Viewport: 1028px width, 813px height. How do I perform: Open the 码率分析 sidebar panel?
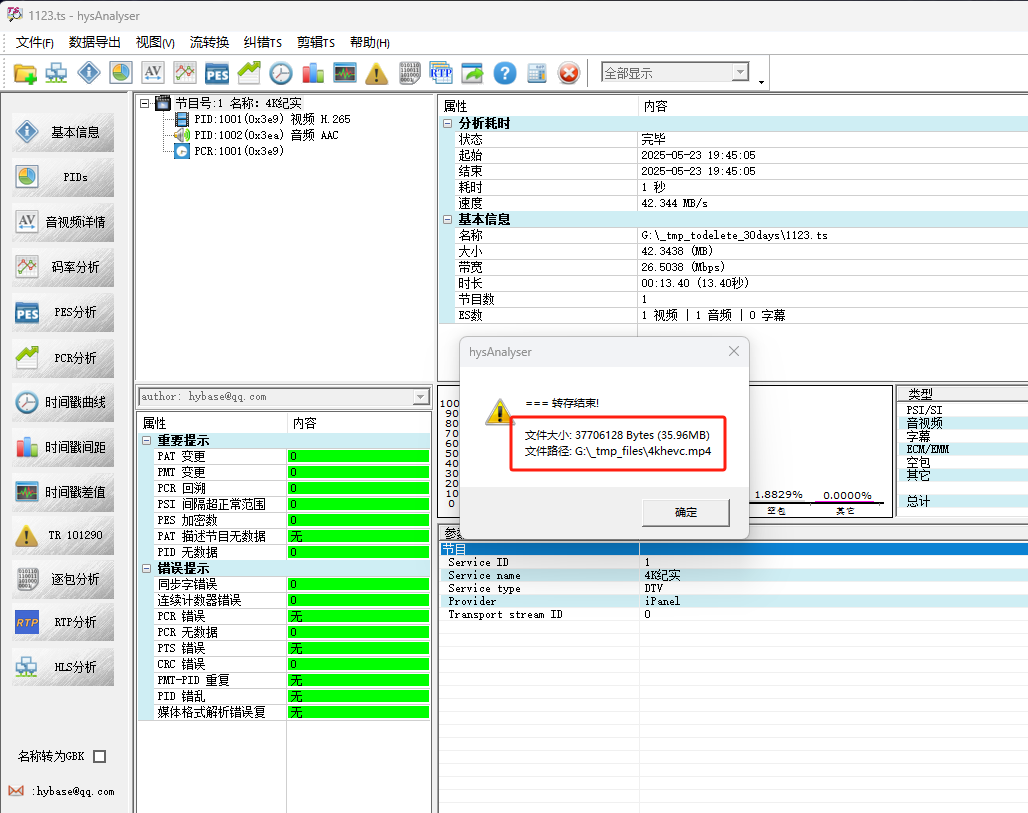[63, 267]
